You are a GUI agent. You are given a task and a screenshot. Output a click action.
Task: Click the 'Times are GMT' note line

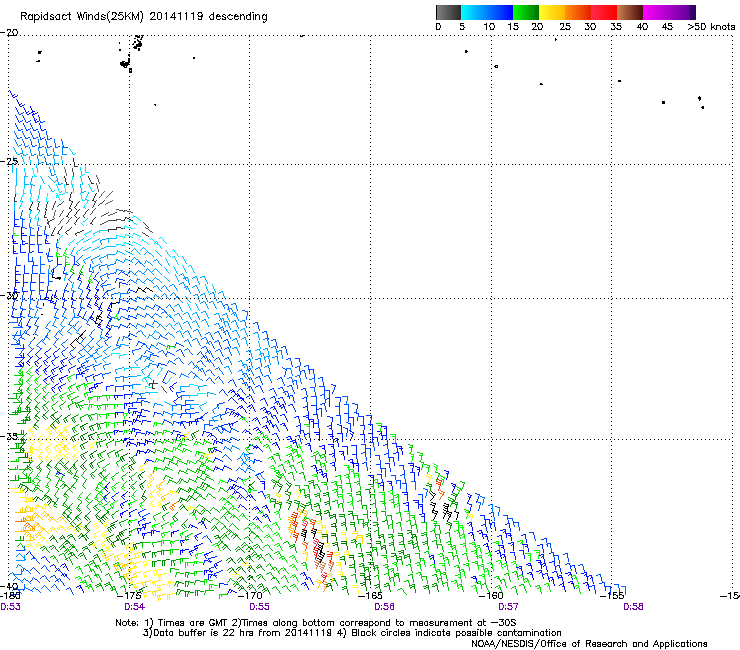[316, 623]
